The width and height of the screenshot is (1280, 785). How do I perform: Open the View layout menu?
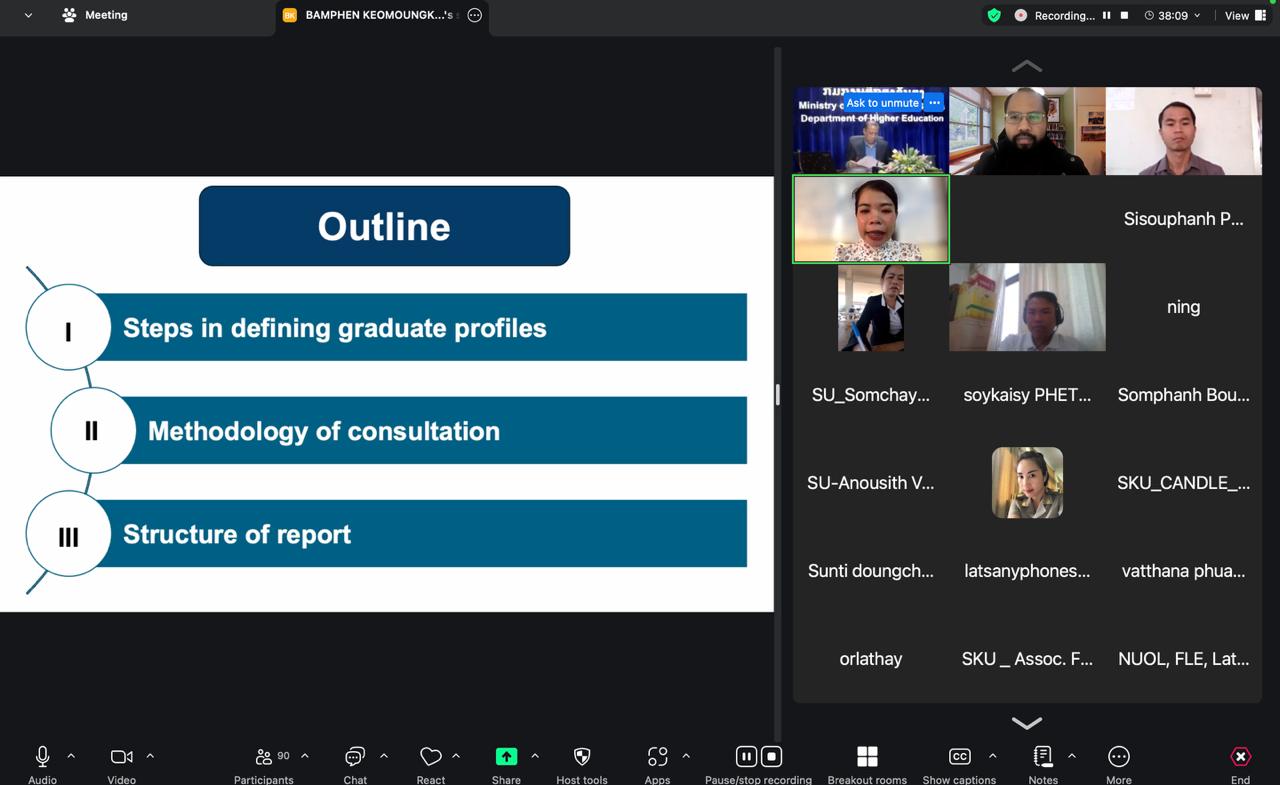pos(1244,15)
